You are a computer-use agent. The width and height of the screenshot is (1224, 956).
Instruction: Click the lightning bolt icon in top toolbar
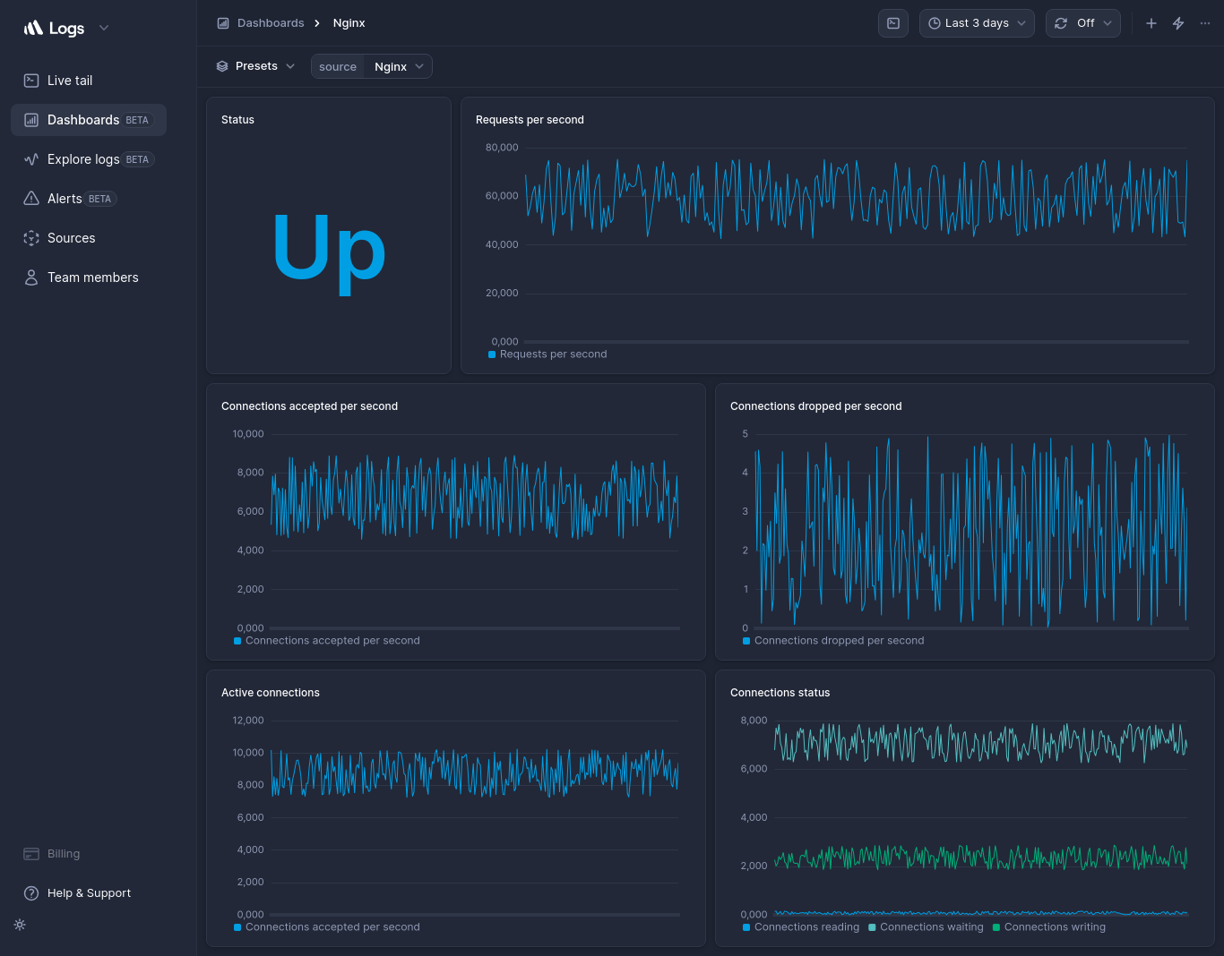(x=1177, y=22)
